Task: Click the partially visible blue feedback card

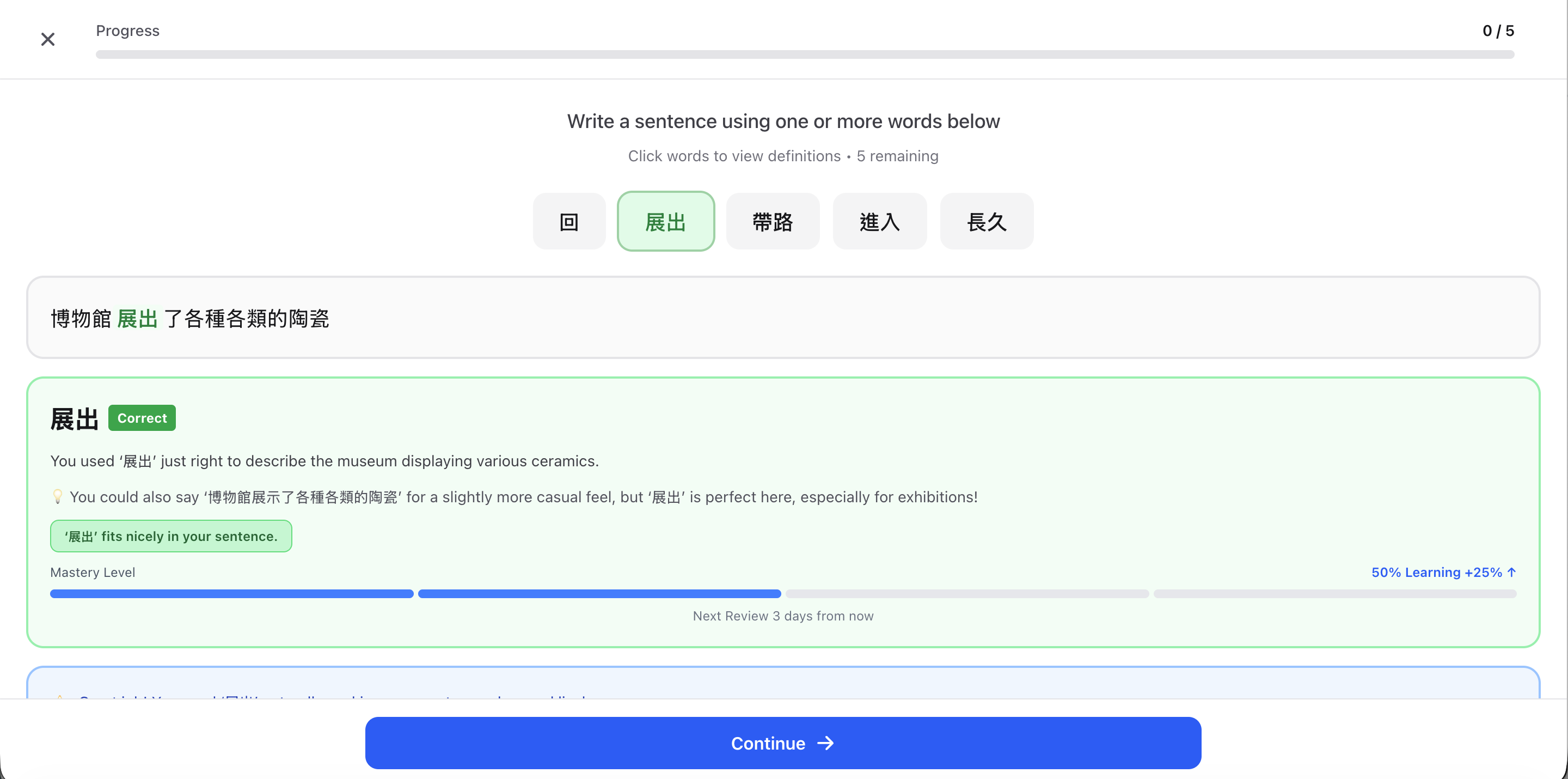Action: point(783,683)
